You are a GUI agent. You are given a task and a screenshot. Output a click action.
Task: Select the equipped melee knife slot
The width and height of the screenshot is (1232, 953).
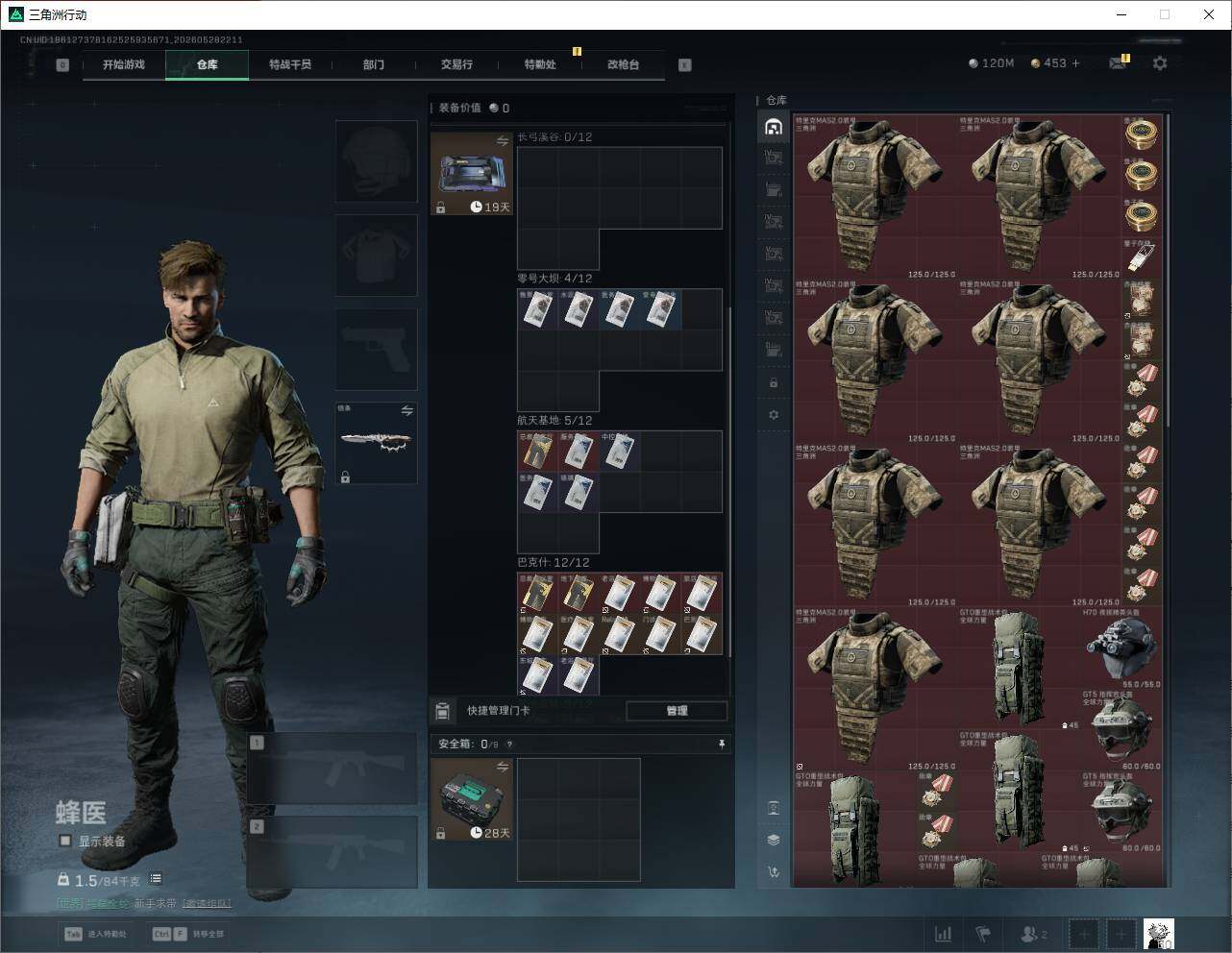pos(376,443)
